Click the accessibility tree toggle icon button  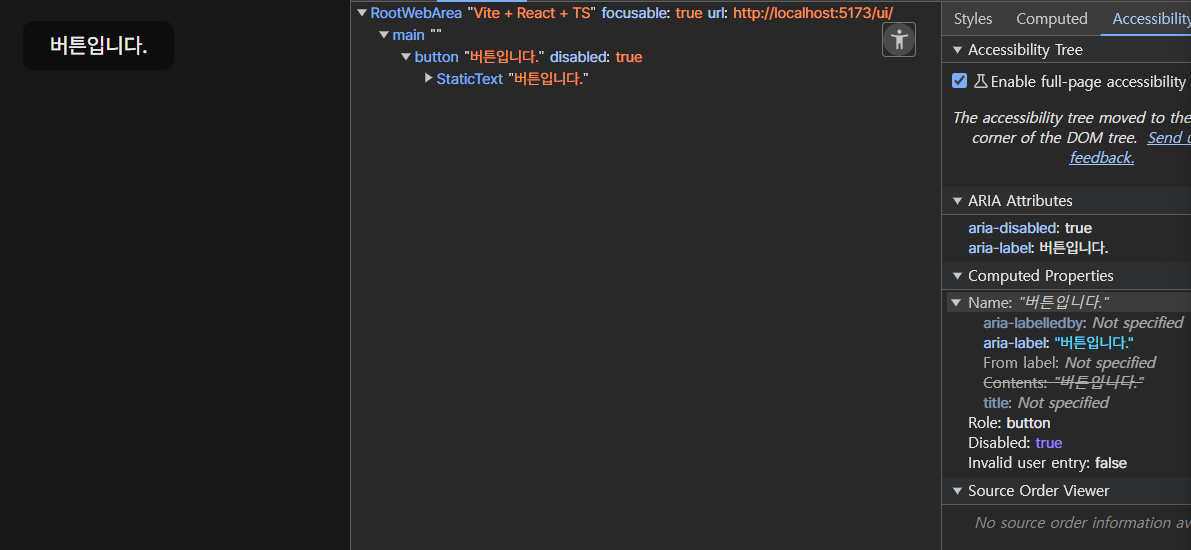point(899,40)
